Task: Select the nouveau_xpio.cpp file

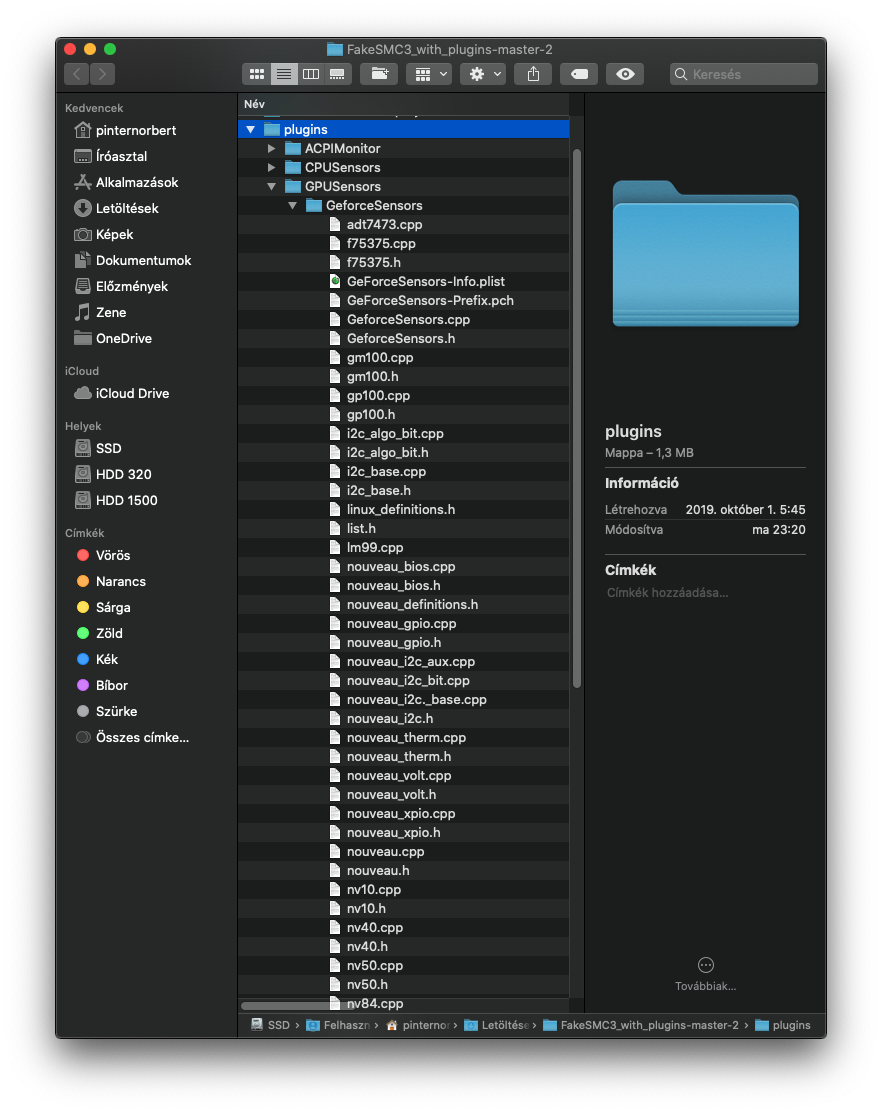Action: pos(403,814)
